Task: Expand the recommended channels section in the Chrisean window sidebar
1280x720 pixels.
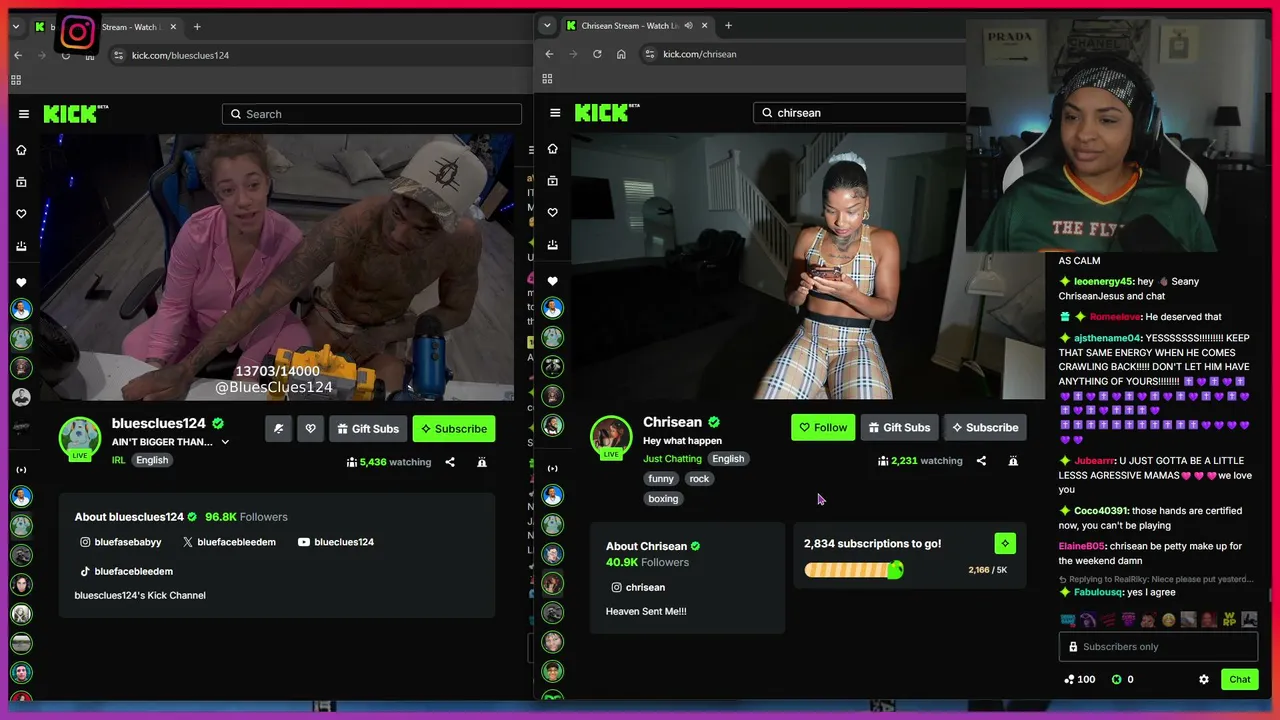Action: pyautogui.click(x=552, y=468)
